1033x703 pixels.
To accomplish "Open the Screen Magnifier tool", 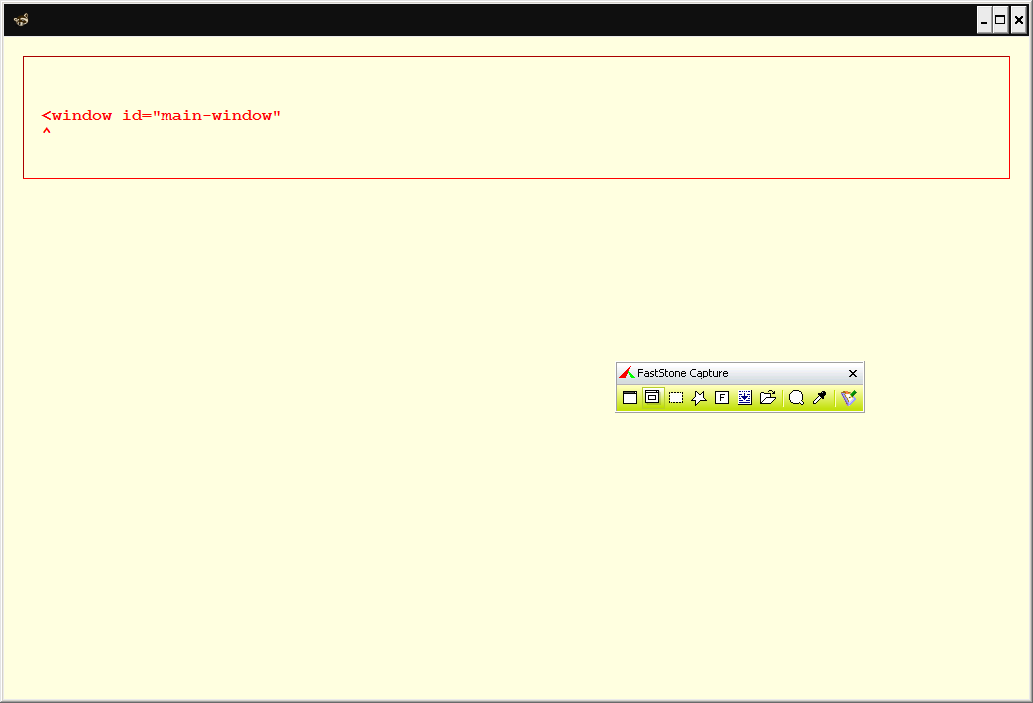I will click(796, 397).
